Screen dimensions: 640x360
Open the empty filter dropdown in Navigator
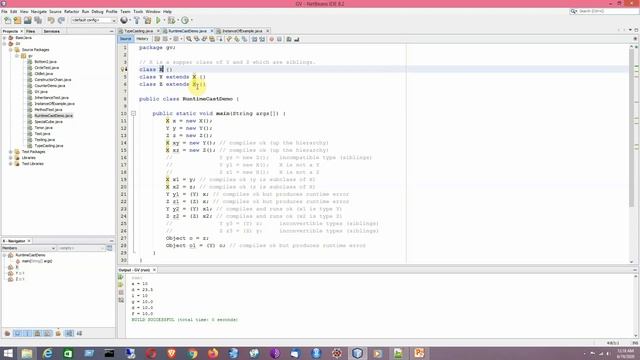click(x=82, y=248)
